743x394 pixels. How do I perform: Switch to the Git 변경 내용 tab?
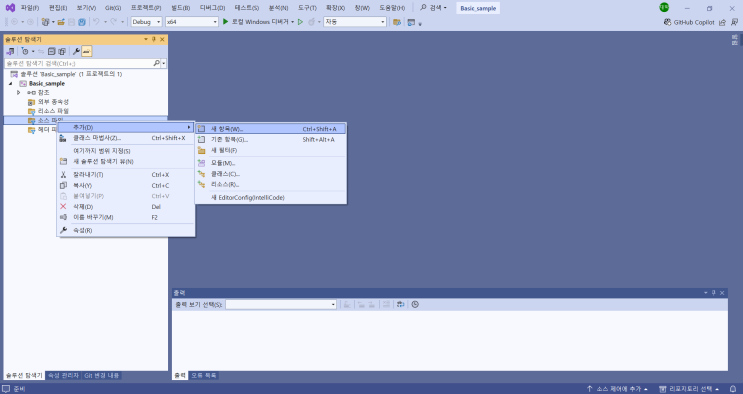(101, 376)
